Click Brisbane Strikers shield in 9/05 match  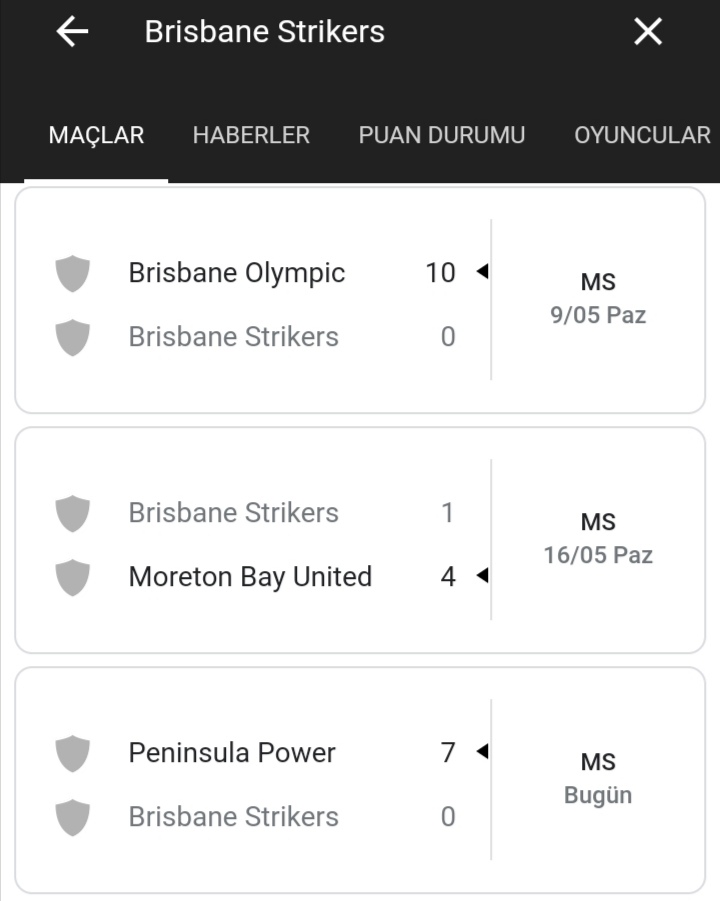point(72,337)
